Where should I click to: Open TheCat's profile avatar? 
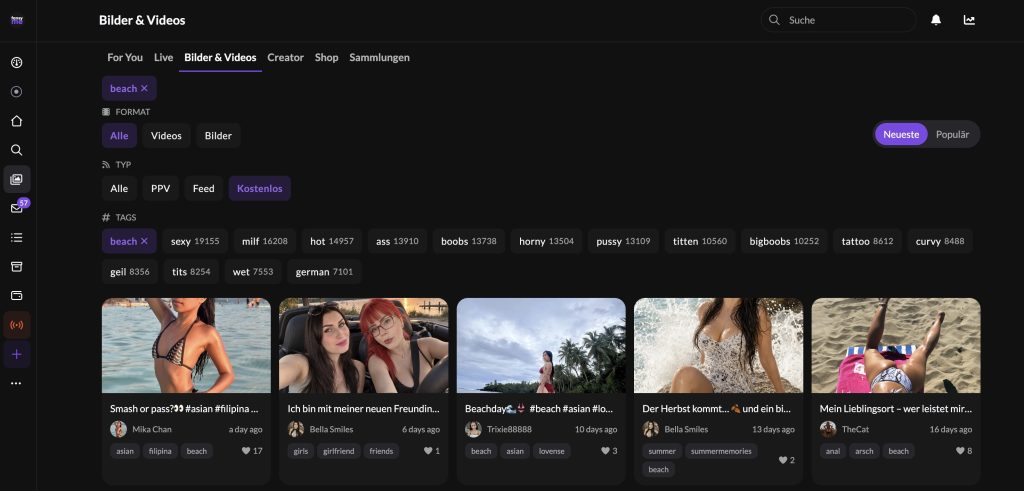(828, 429)
